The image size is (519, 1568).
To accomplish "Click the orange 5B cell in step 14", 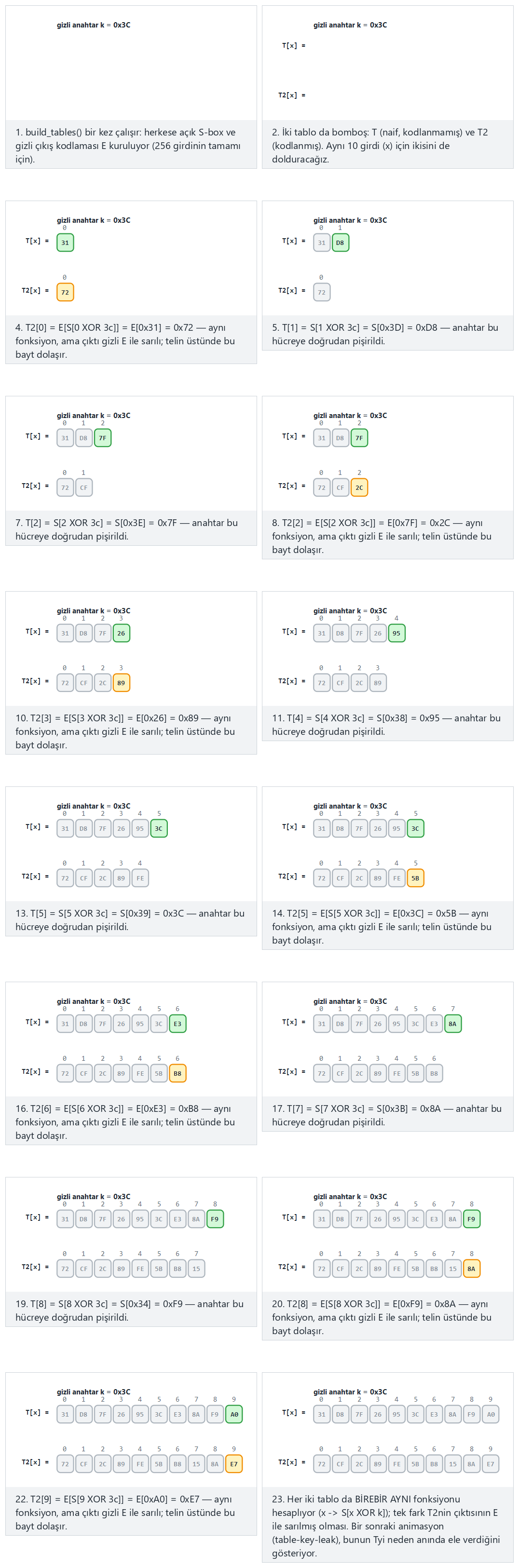I will [x=415, y=879].
